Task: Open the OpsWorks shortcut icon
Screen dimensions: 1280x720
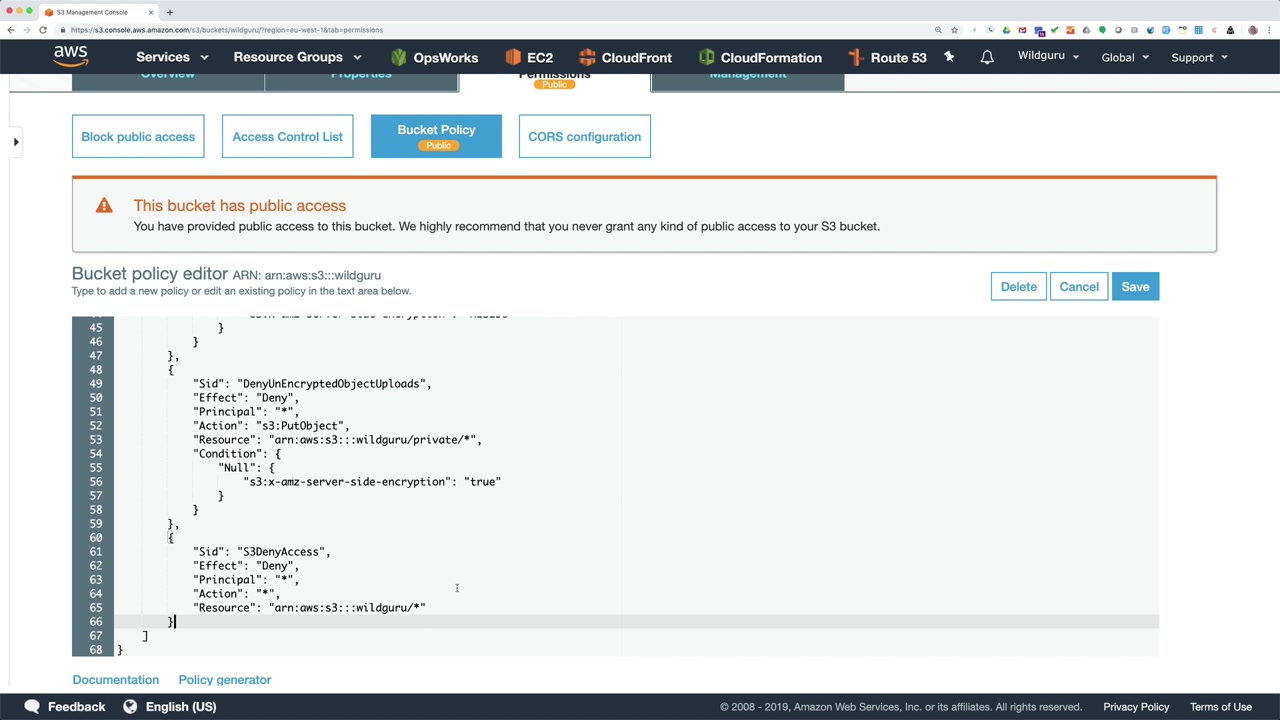Action: pyautogui.click(x=399, y=57)
